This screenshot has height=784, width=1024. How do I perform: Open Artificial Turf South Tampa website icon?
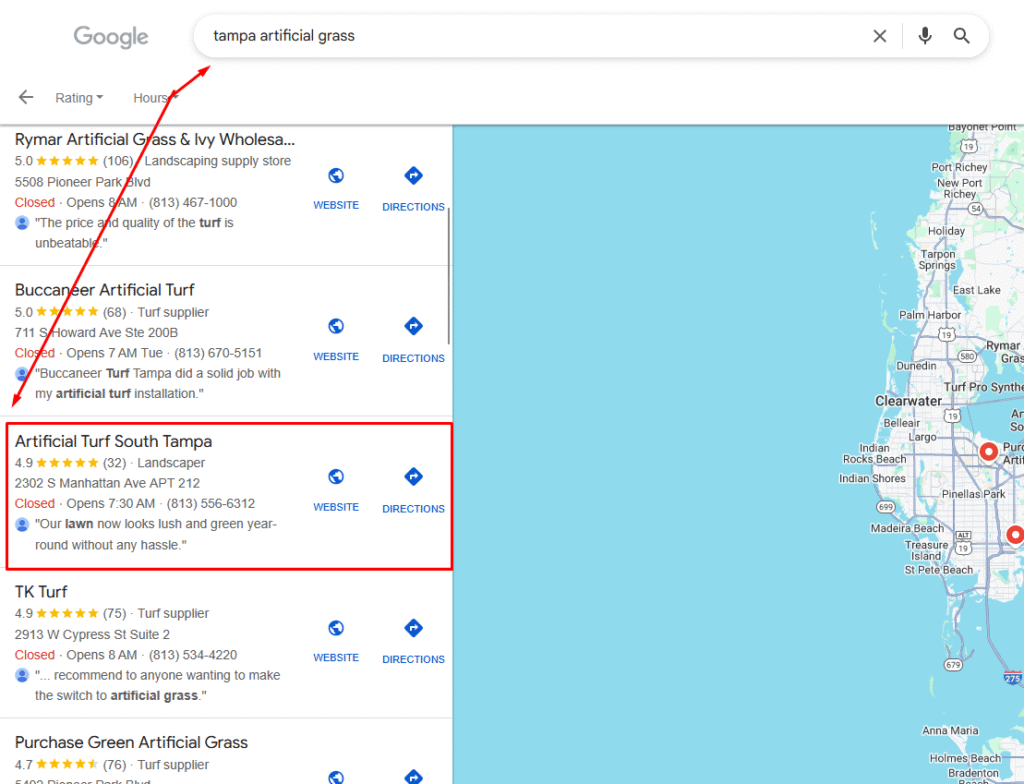pos(336,477)
